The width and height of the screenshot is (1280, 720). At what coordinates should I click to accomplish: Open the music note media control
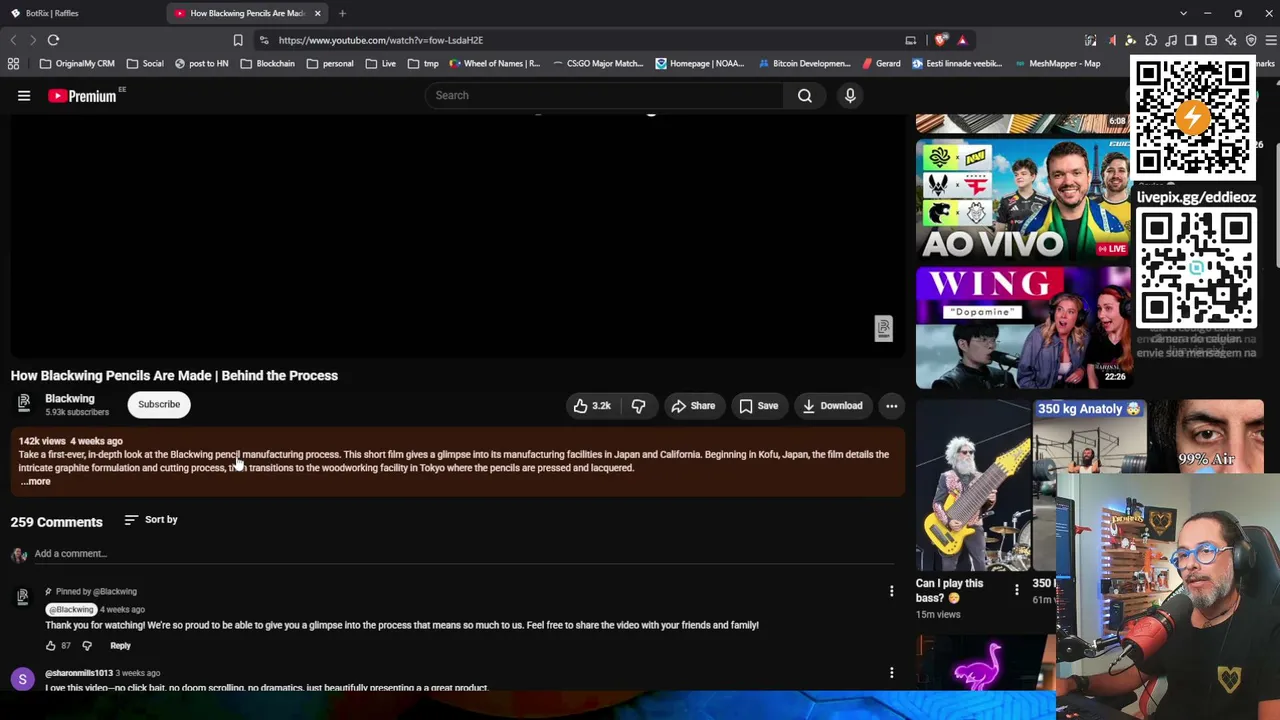tap(1171, 40)
